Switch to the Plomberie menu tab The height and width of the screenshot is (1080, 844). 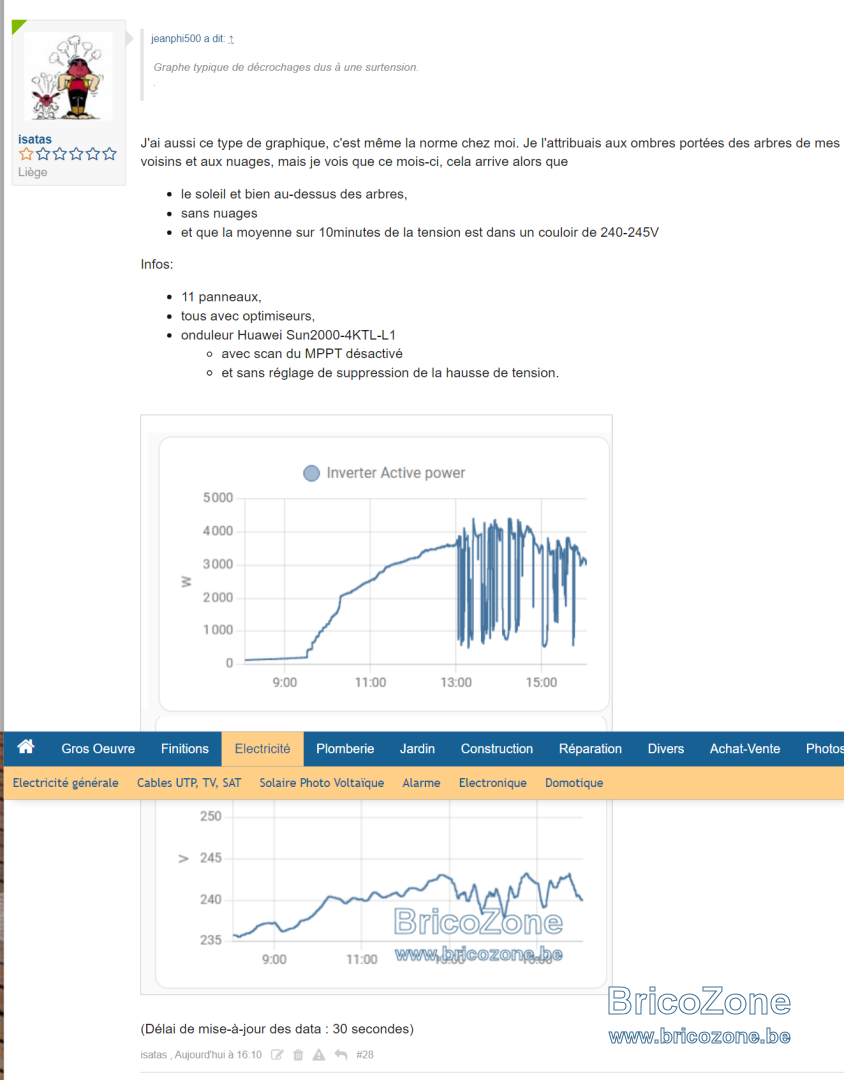344,749
